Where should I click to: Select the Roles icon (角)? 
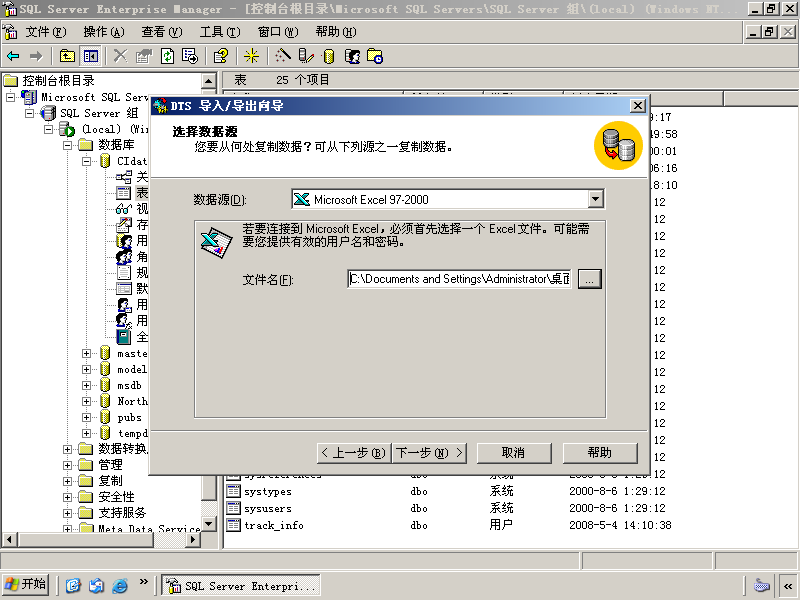(x=123, y=257)
